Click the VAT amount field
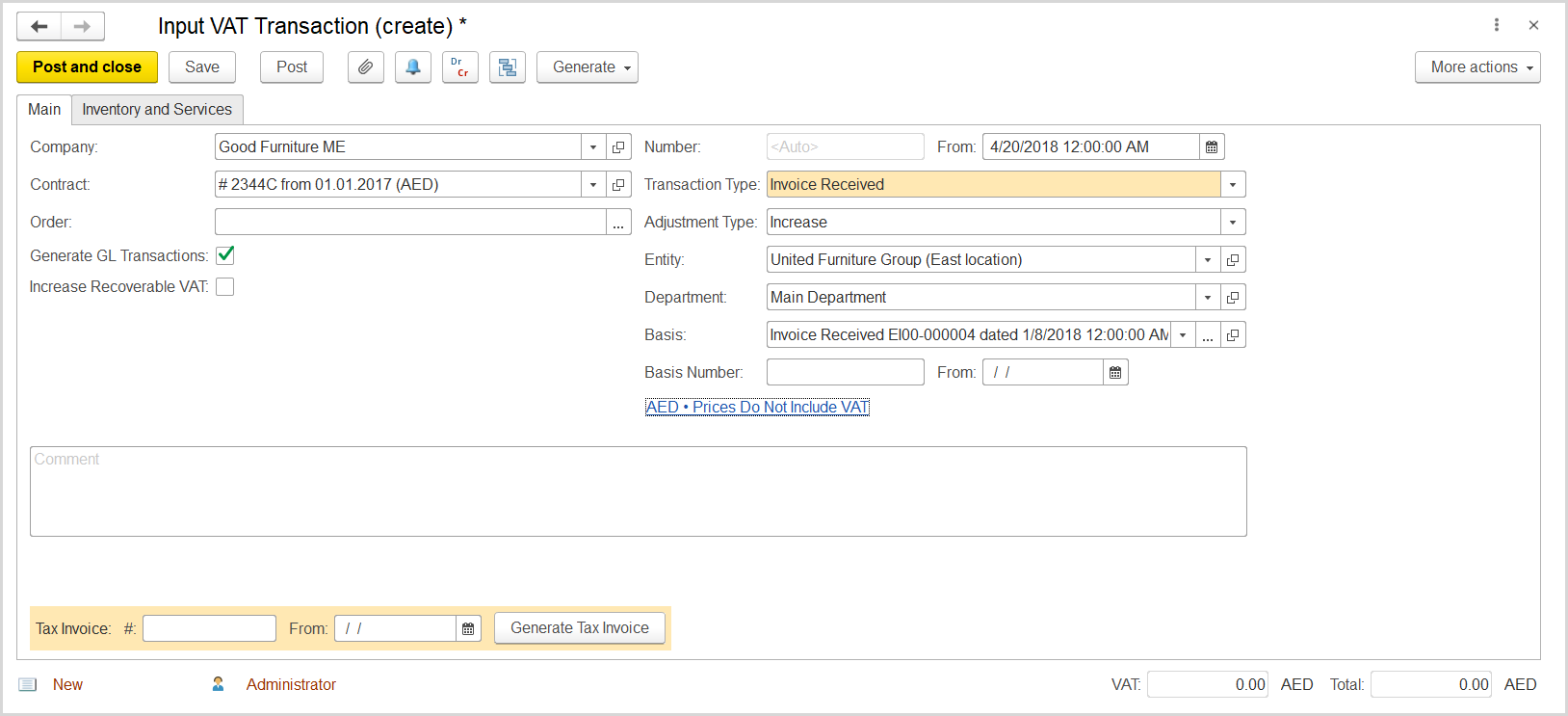1568x716 pixels. (1208, 685)
